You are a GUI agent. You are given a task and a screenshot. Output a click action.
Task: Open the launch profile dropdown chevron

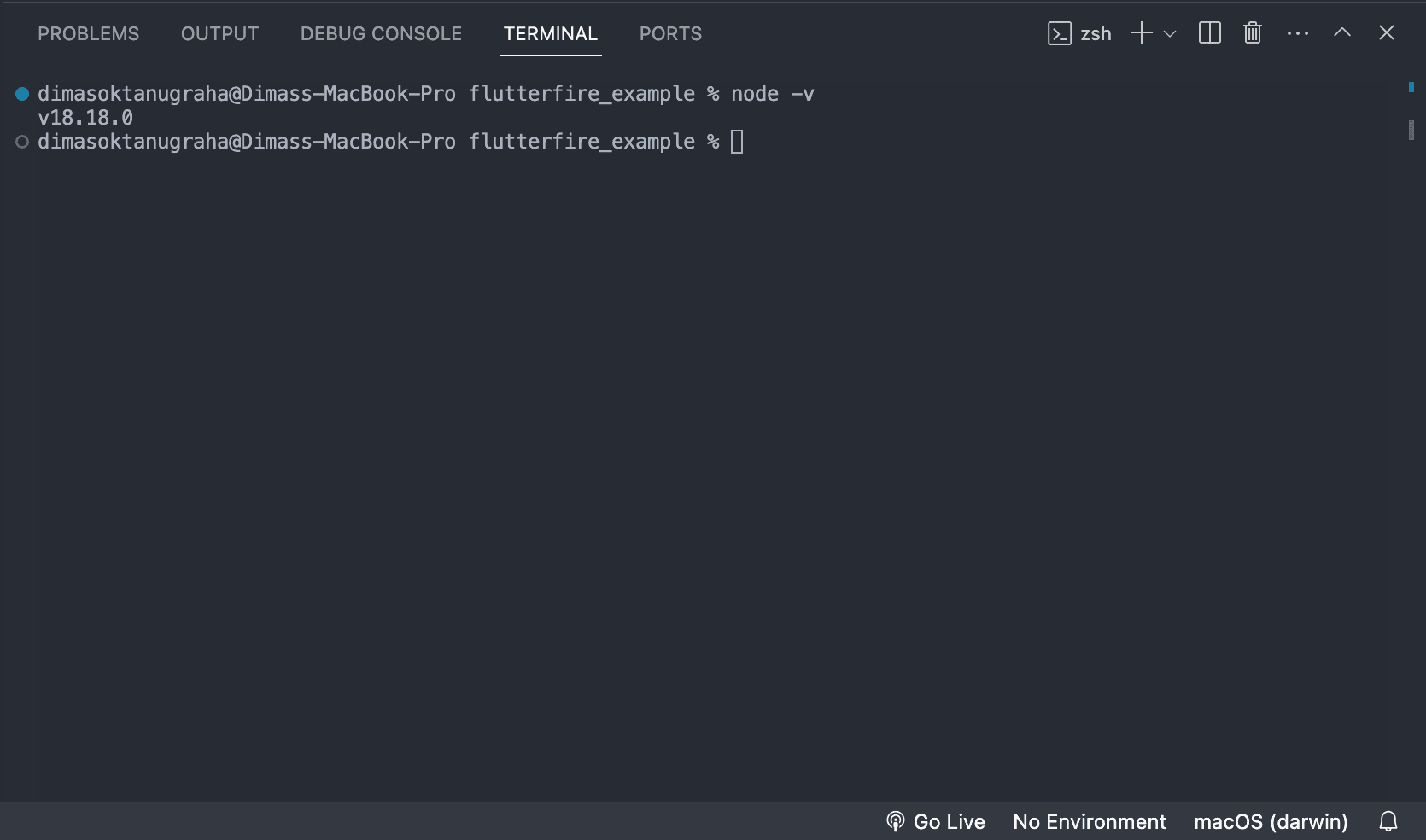click(1170, 34)
